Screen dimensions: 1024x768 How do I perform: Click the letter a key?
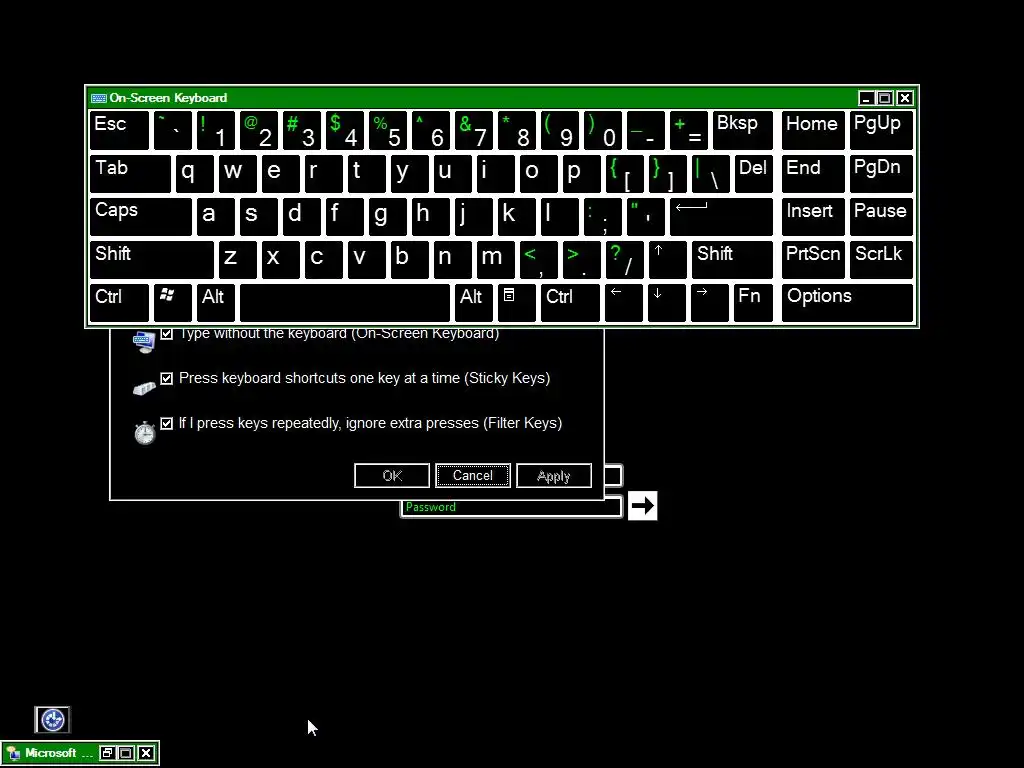tap(216, 216)
